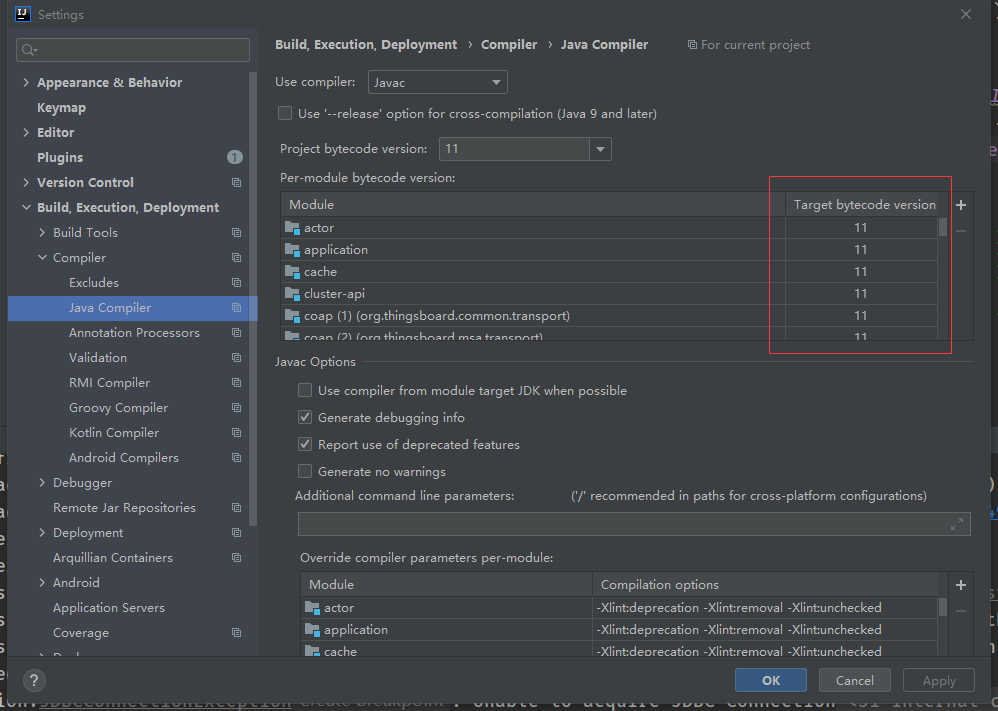Click the project-level icon beside Build Tools
This screenshot has height=711, width=998.
click(236, 233)
